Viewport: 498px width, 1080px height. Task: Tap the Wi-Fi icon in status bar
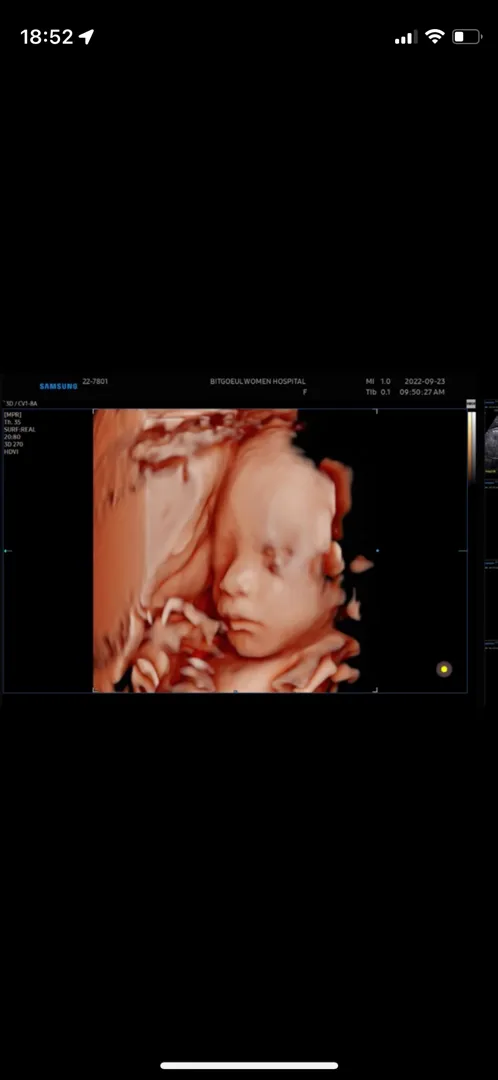coord(435,37)
